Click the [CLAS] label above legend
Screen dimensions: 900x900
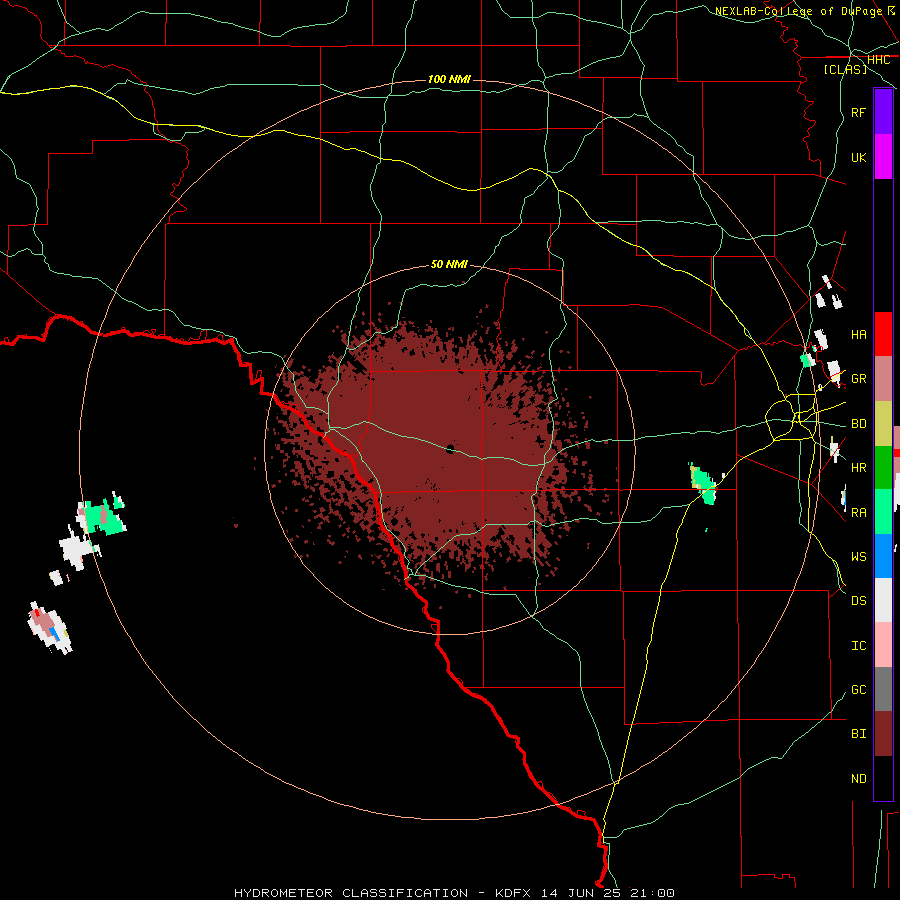tap(845, 69)
